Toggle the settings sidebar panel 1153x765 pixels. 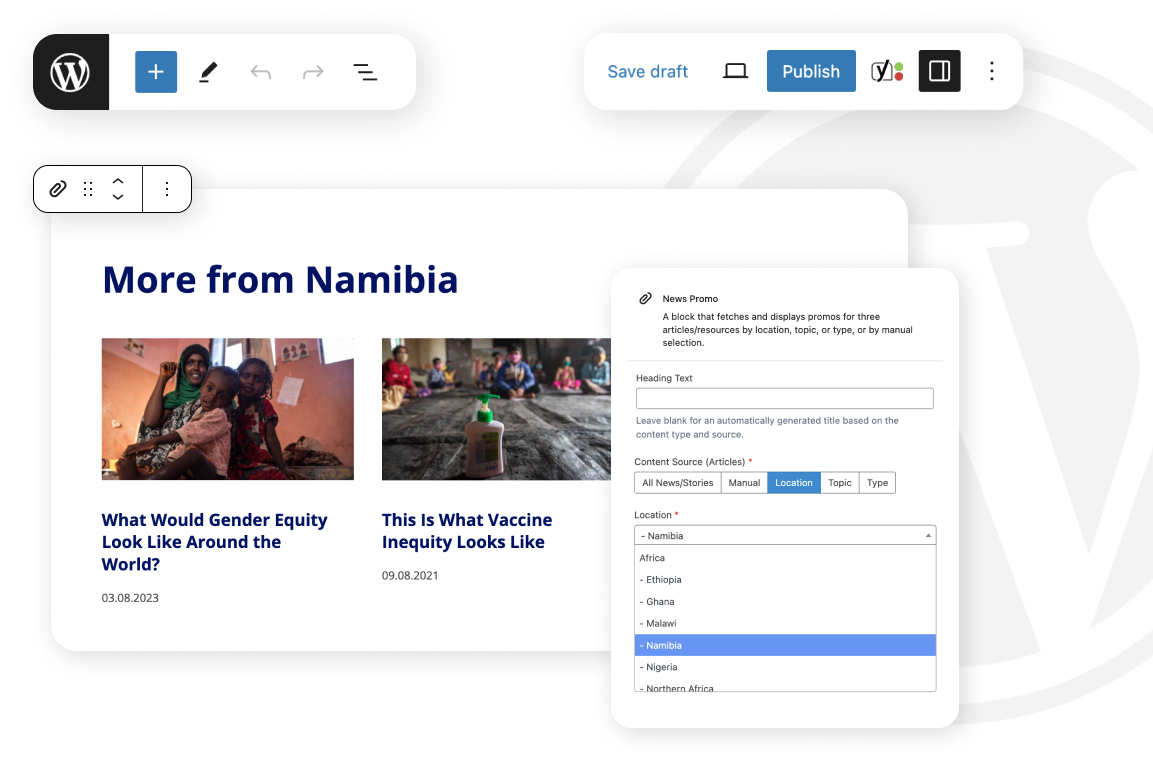[x=939, y=71]
